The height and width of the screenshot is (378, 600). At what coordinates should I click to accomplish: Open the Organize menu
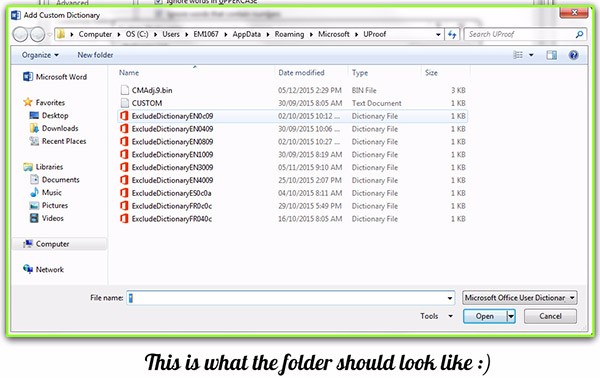pyautogui.click(x=40, y=55)
